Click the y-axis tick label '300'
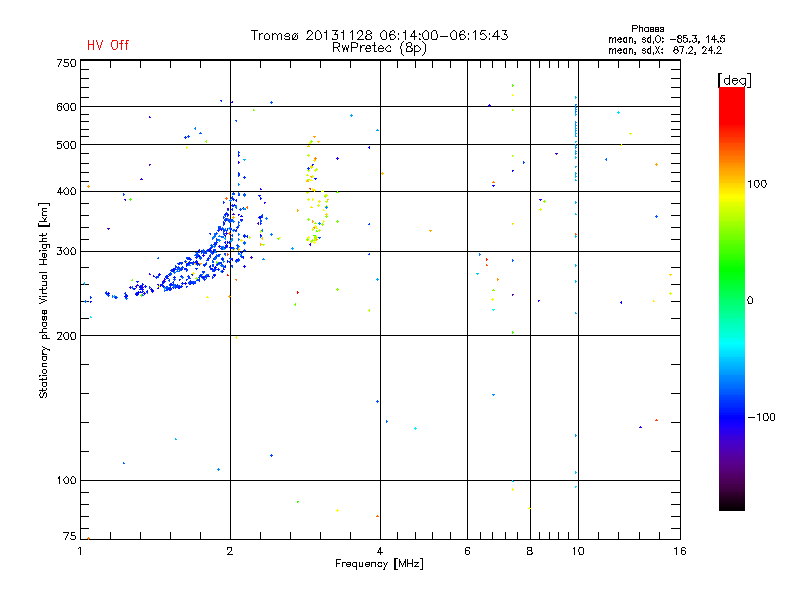 tap(66, 252)
